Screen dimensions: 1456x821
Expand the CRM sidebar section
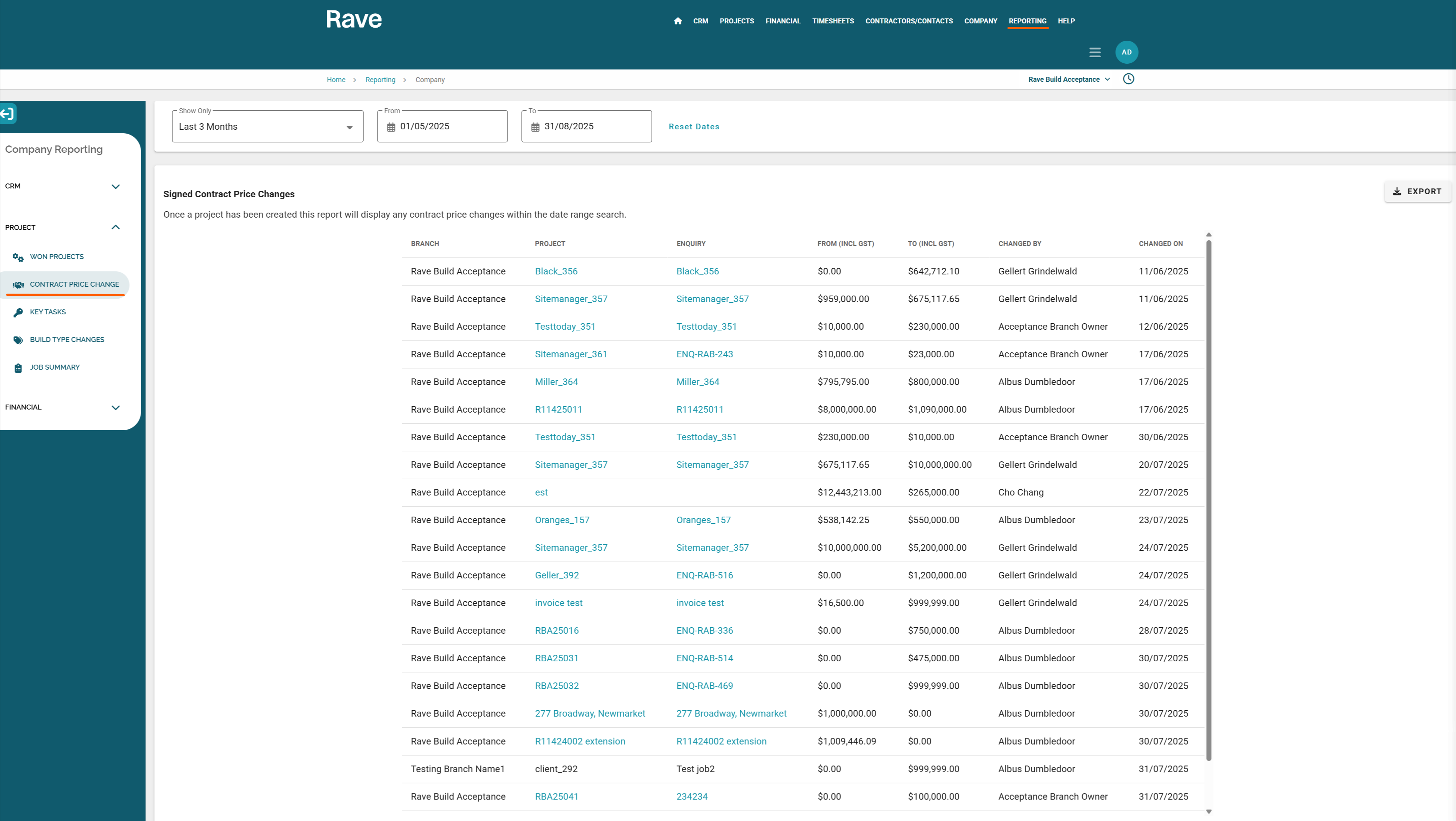pos(63,186)
